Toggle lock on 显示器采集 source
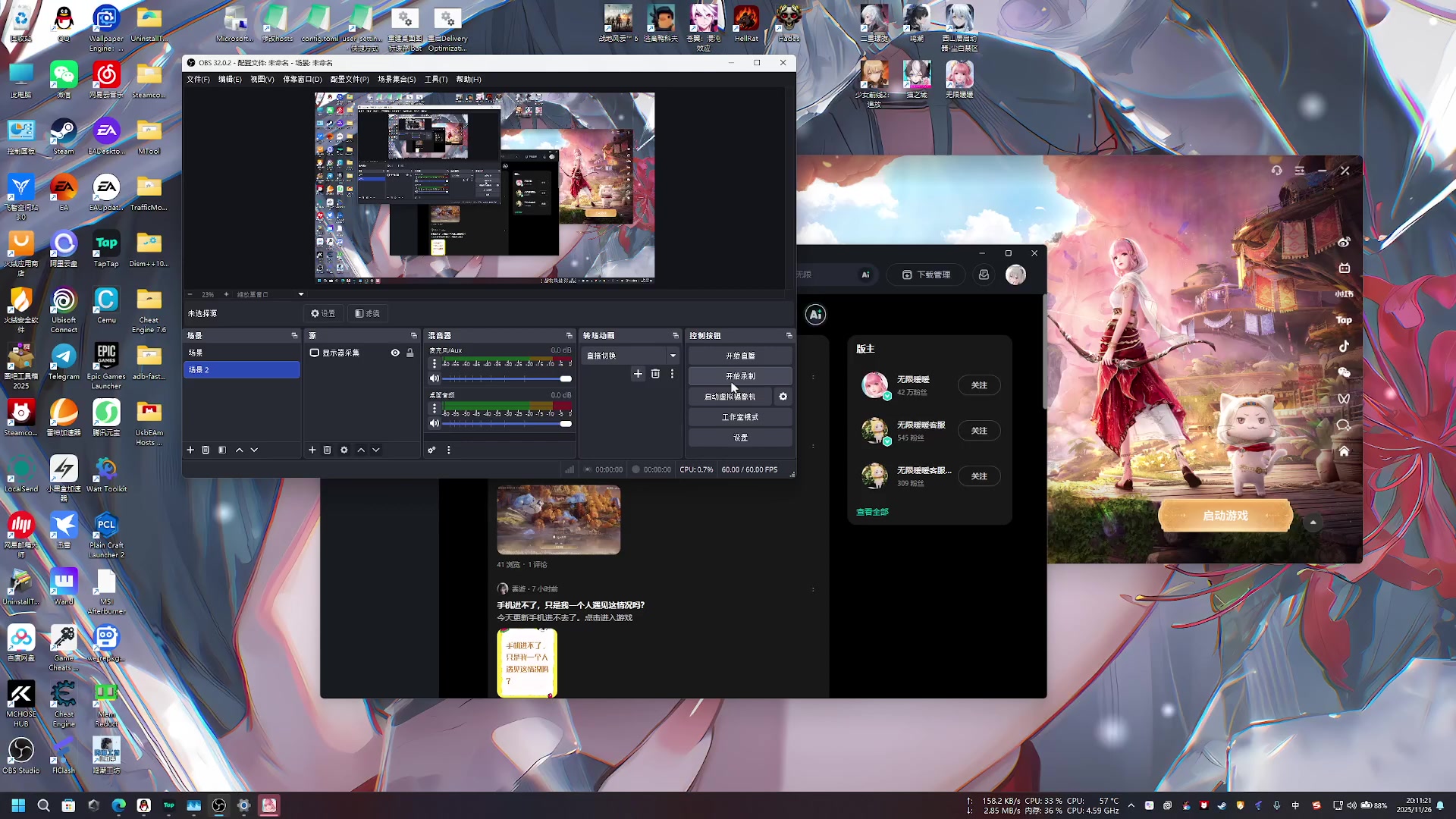Viewport: 1456px width, 819px height. tap(410, 353)
